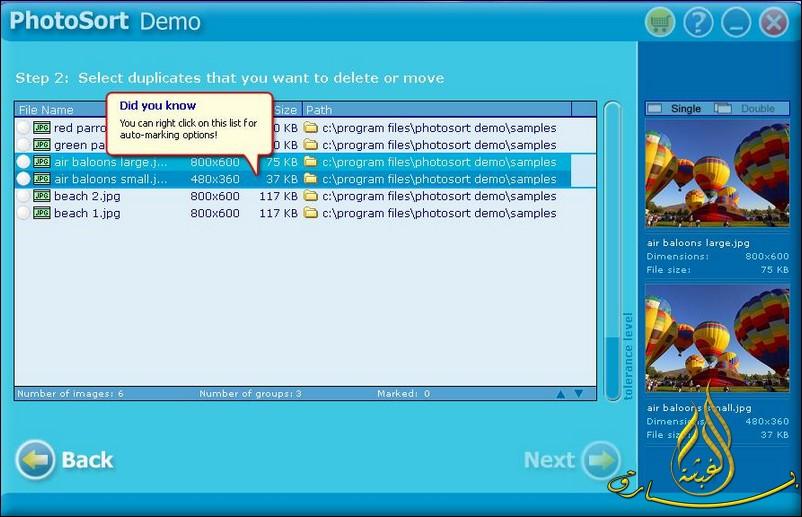Mark checkbox for red parrot file

(x=24, y=128)
